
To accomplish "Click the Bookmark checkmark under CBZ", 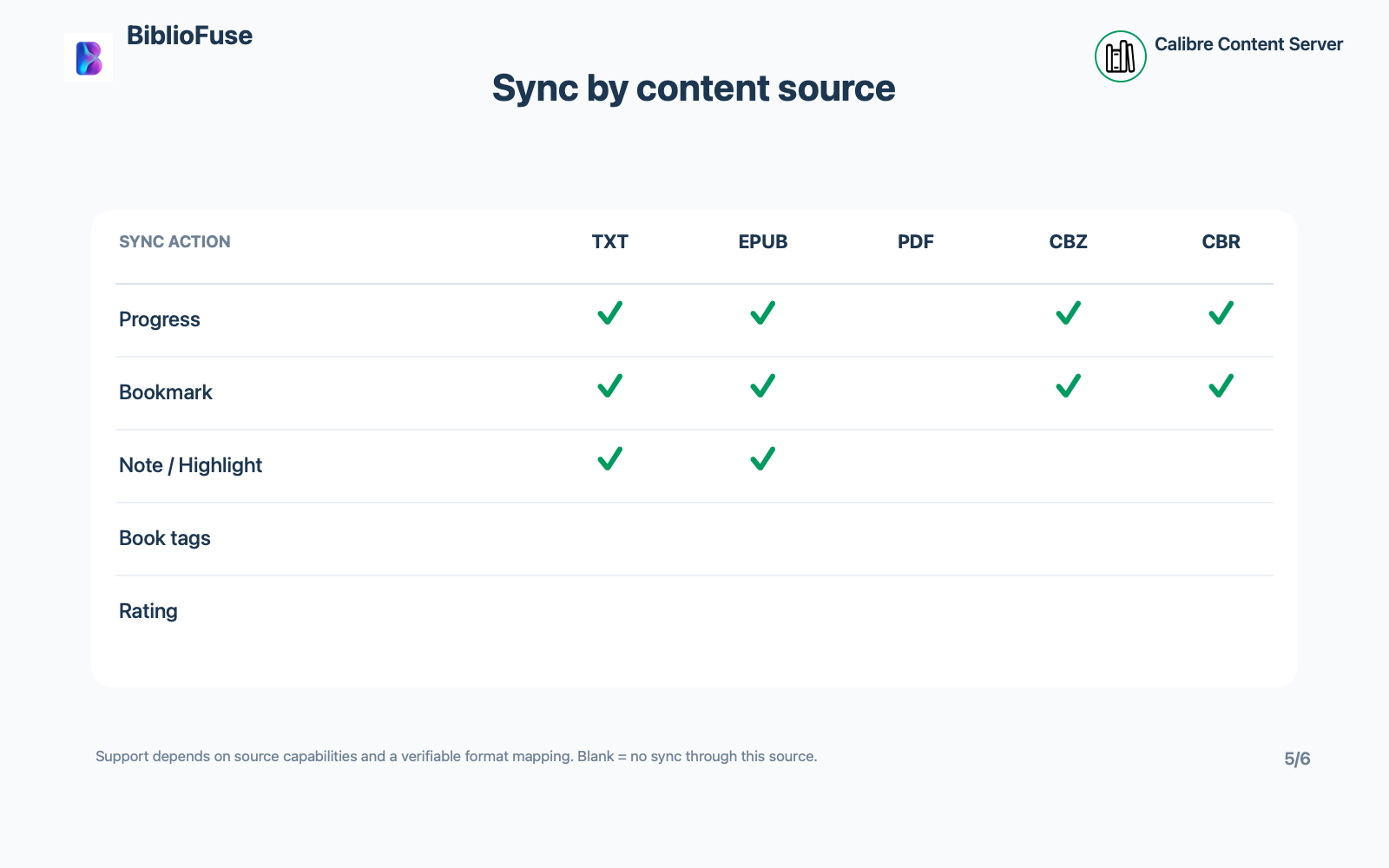I will click(x=1069, y=385).
